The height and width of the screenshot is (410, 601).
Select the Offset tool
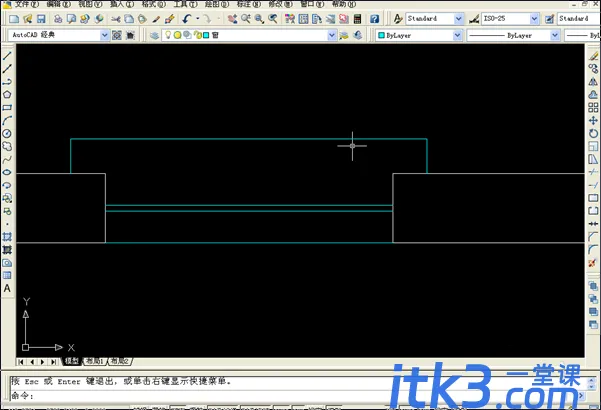pyautogui.click(x=593, y=95)
